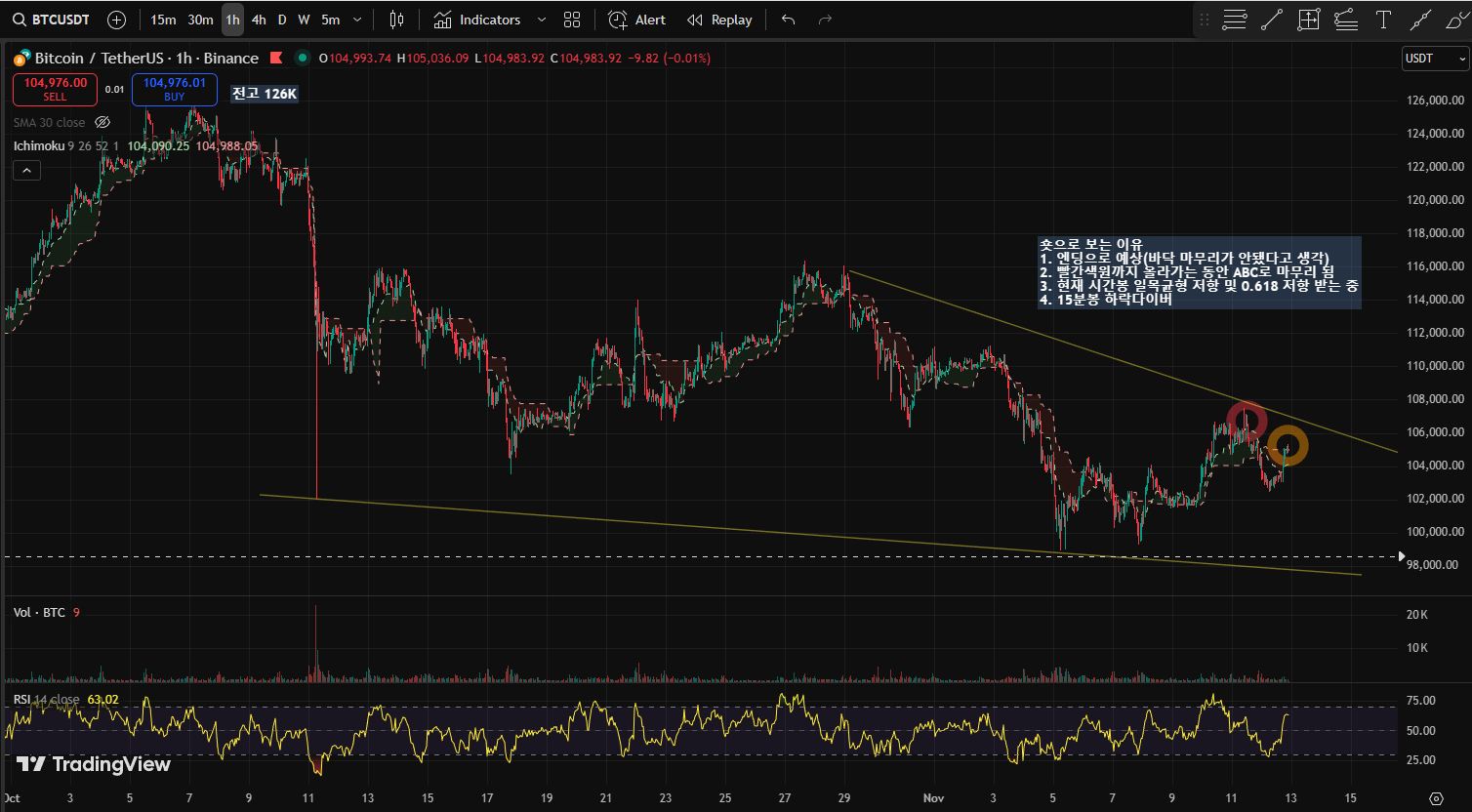Click the red flag next to Binance
The height and width of the screenshot is (812, 1472).
point(276,59)
